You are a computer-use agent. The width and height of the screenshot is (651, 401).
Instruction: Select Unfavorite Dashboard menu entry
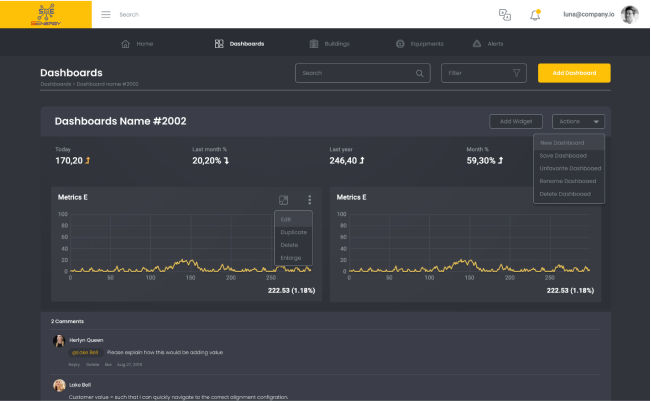[569, 169]
